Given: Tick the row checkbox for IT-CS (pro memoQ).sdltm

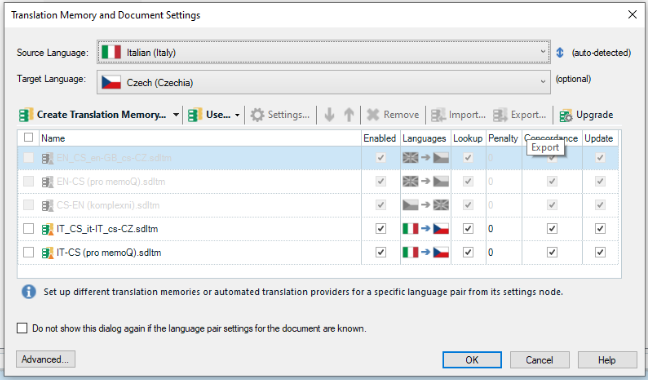Looking at the screenshot, I should click(29, 252).
